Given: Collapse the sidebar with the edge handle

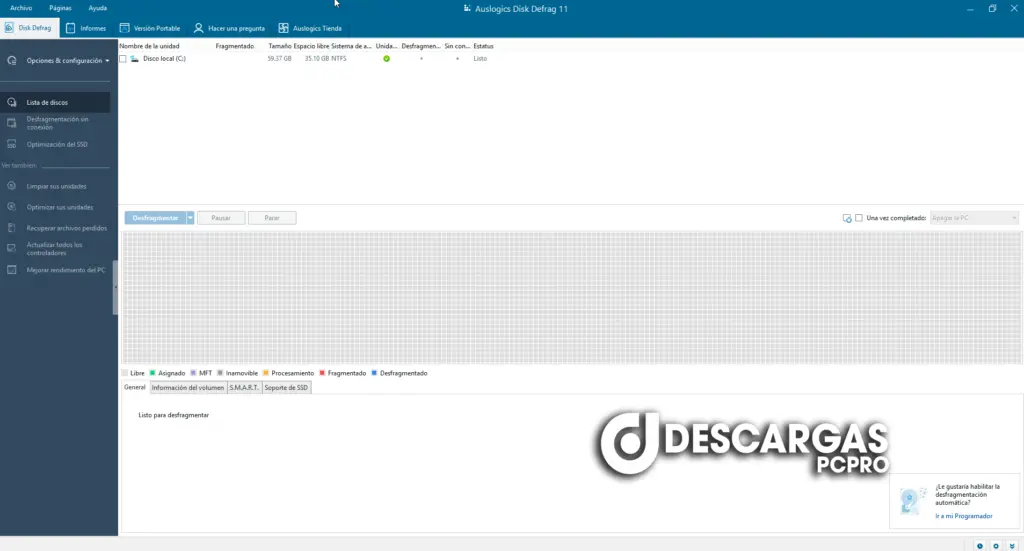Looking at the screenshot, I should pos(116,287).
